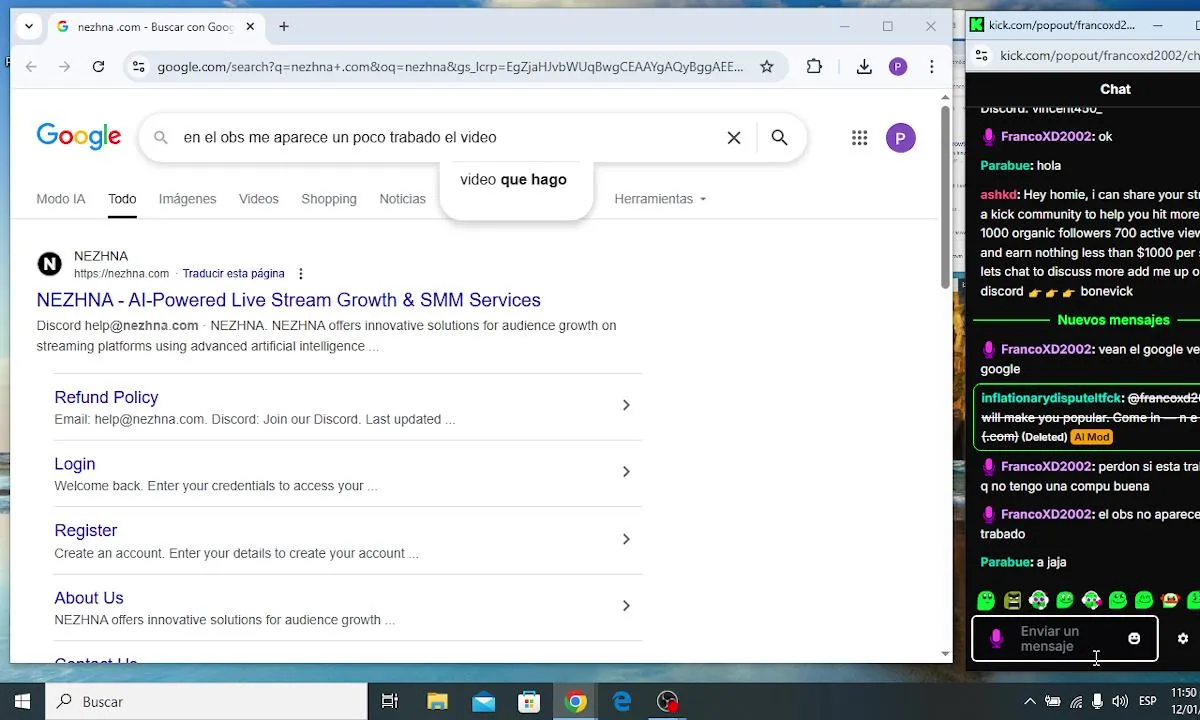Open Chrome downloads icon

(864, 67)
